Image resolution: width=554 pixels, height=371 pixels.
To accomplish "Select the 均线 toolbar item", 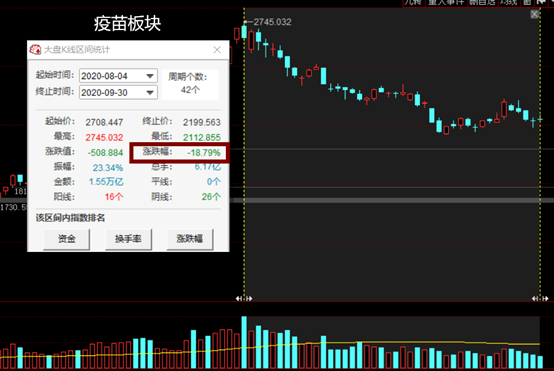I will pos(509,3).
